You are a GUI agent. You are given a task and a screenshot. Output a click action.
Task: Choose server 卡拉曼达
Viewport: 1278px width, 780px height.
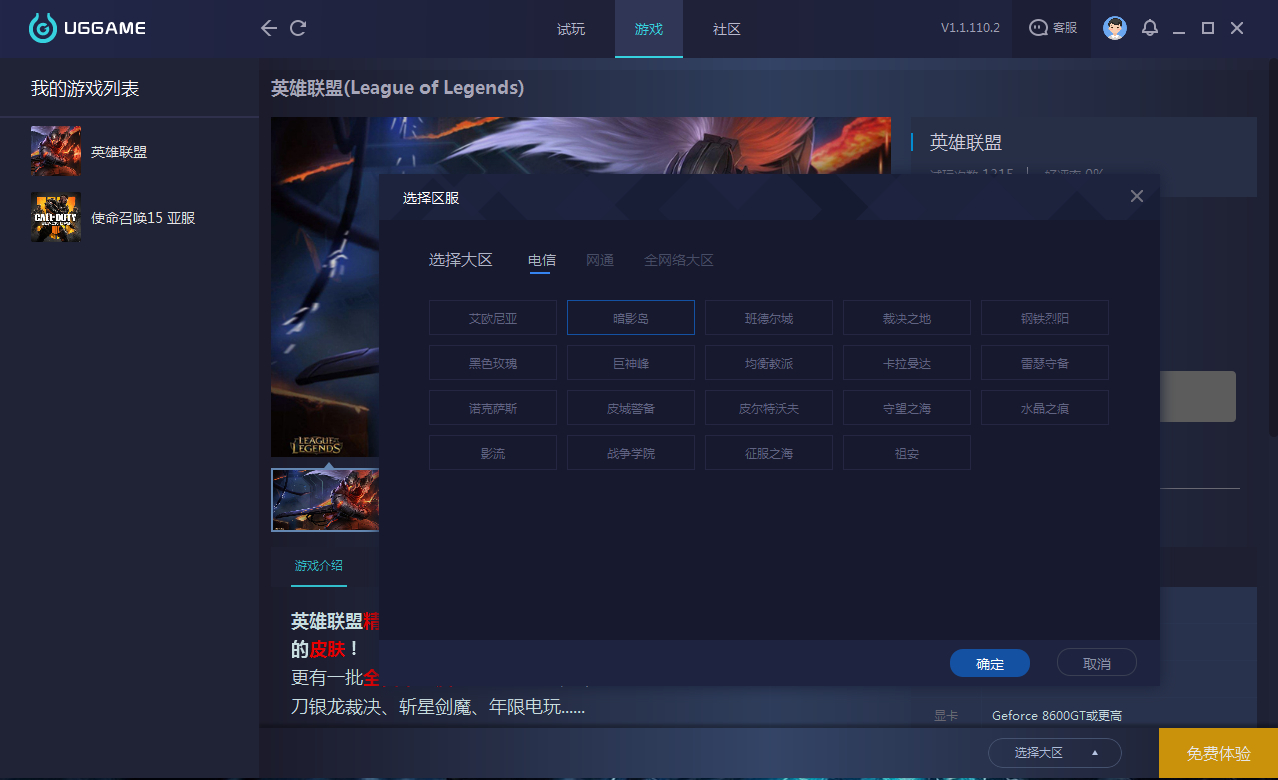pos(907,363)
